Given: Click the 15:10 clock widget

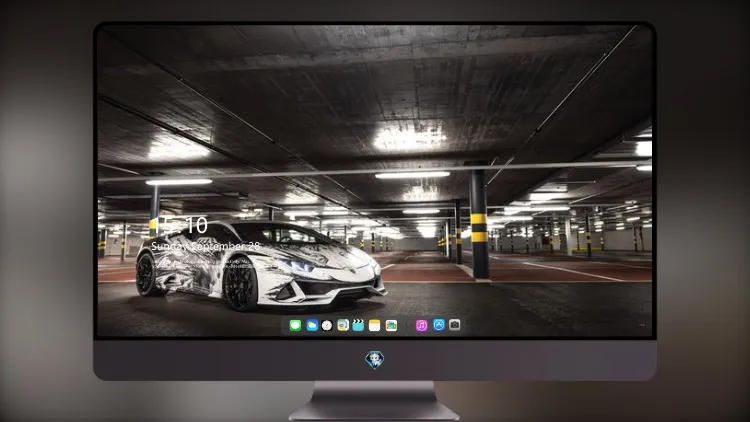Looking at the screenshot, I should click(182, 225).
